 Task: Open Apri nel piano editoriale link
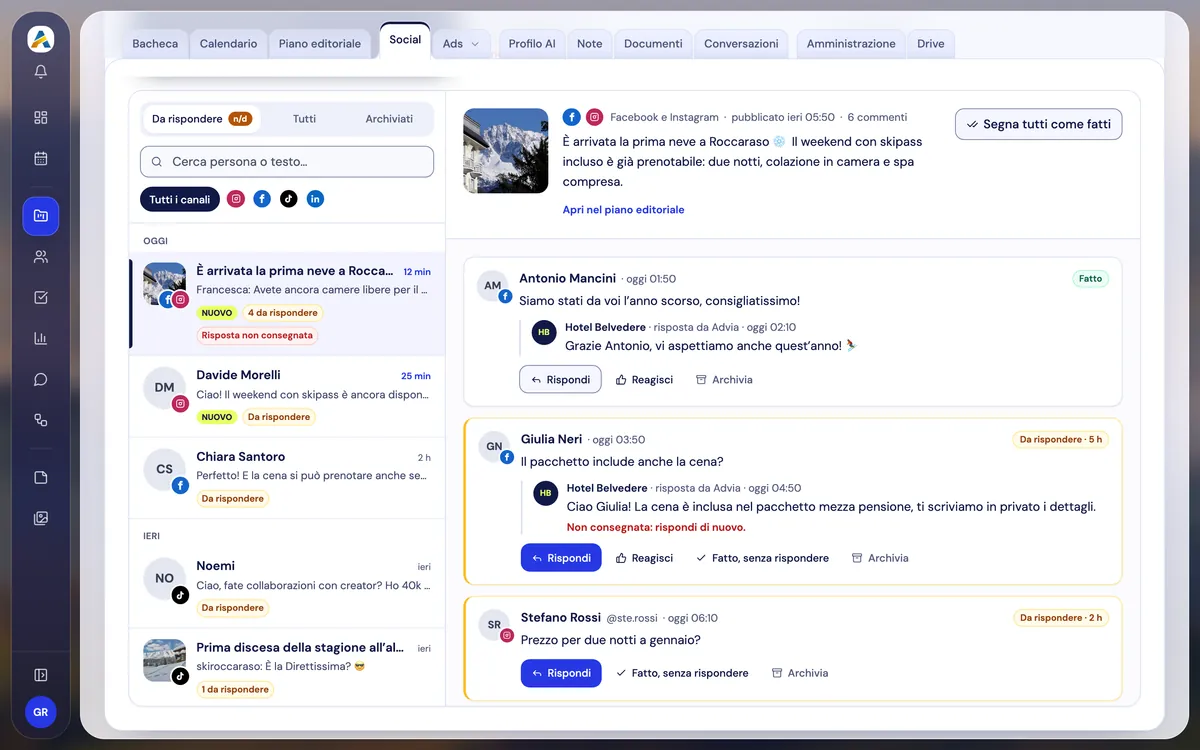point(623,210)
